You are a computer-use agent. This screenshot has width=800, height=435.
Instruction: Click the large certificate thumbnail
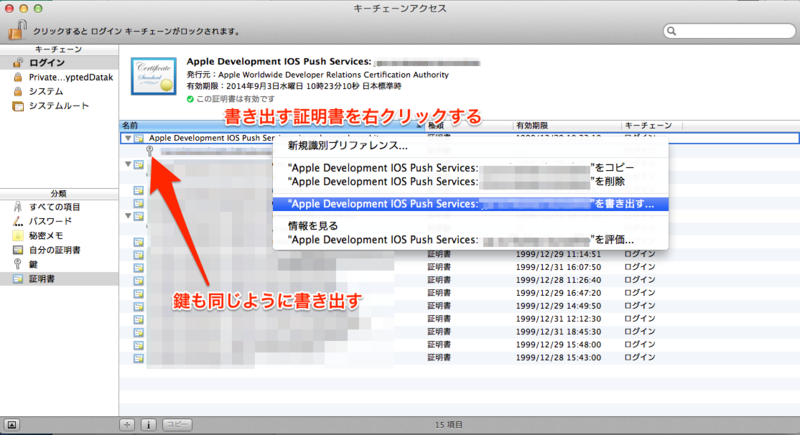[x=154, y=76]
